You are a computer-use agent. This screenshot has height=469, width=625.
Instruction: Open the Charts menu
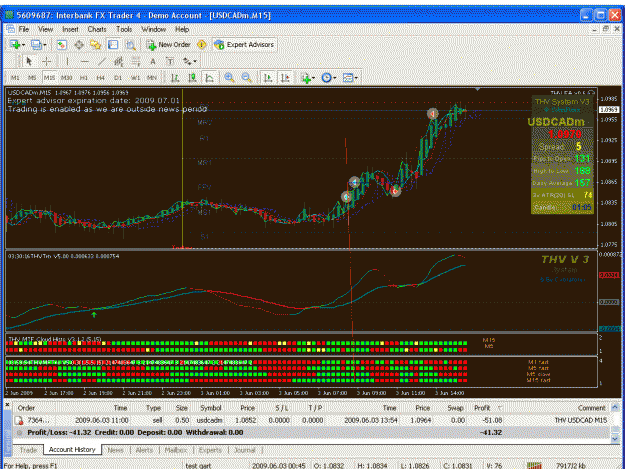[x=97, y=29]
